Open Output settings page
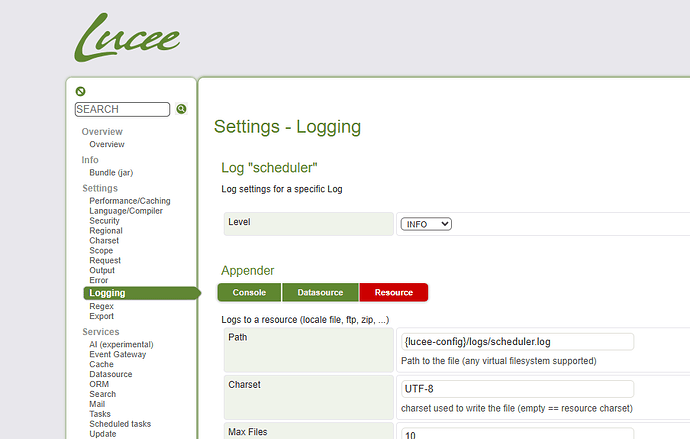 point(102,270)
